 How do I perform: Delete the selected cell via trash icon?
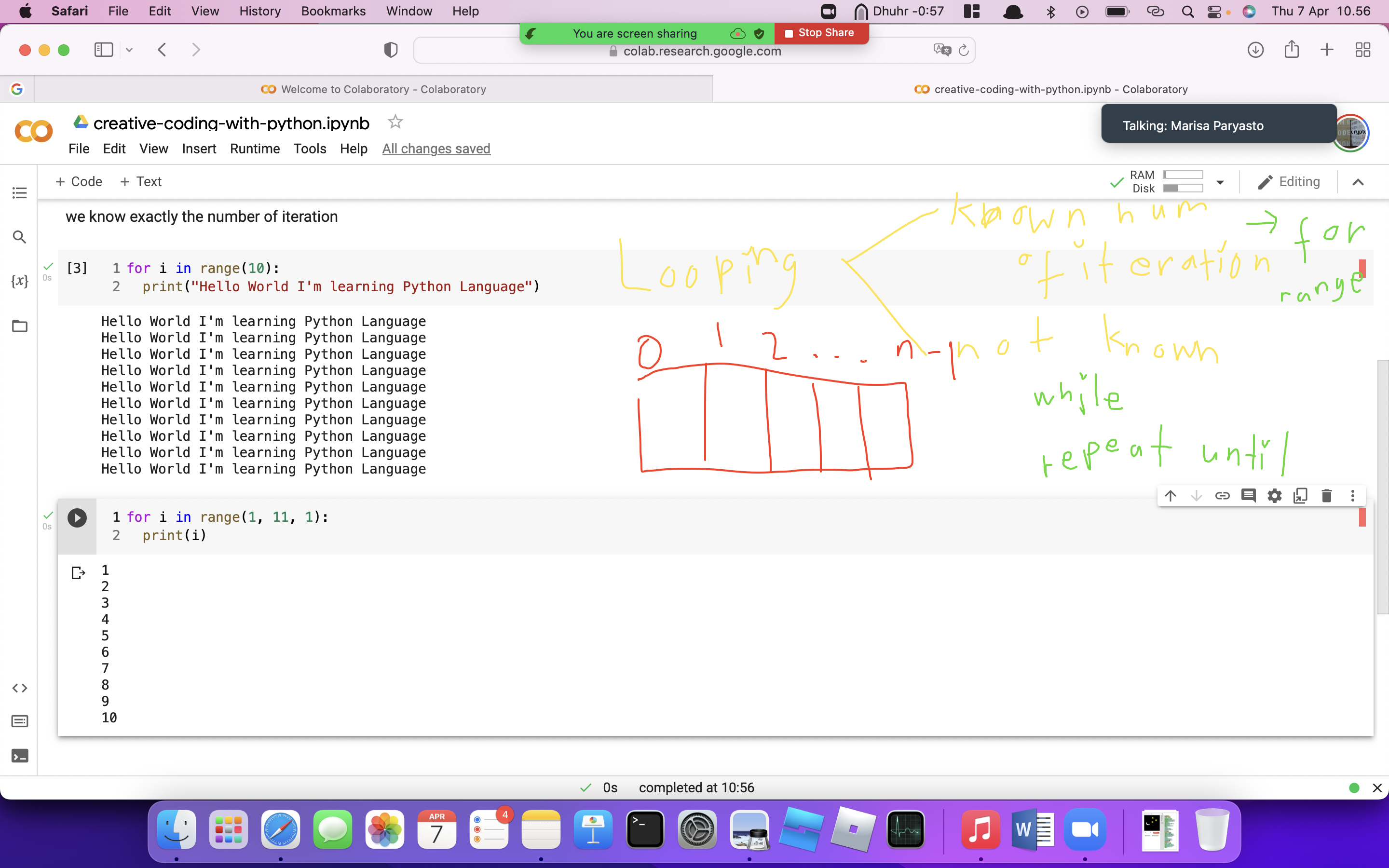point(1326,495)
